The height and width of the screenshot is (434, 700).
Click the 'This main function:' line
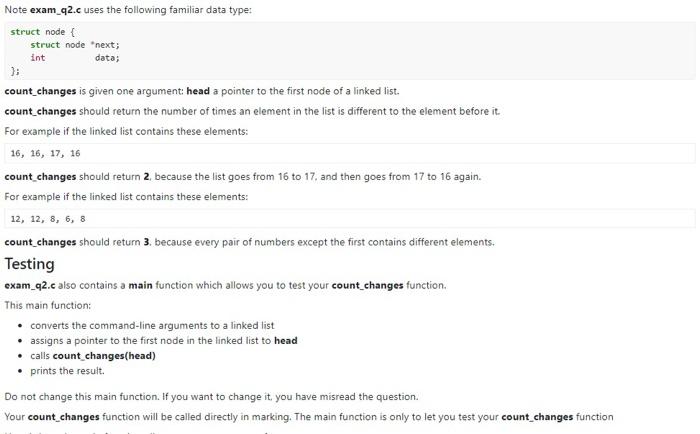[48, 305]
